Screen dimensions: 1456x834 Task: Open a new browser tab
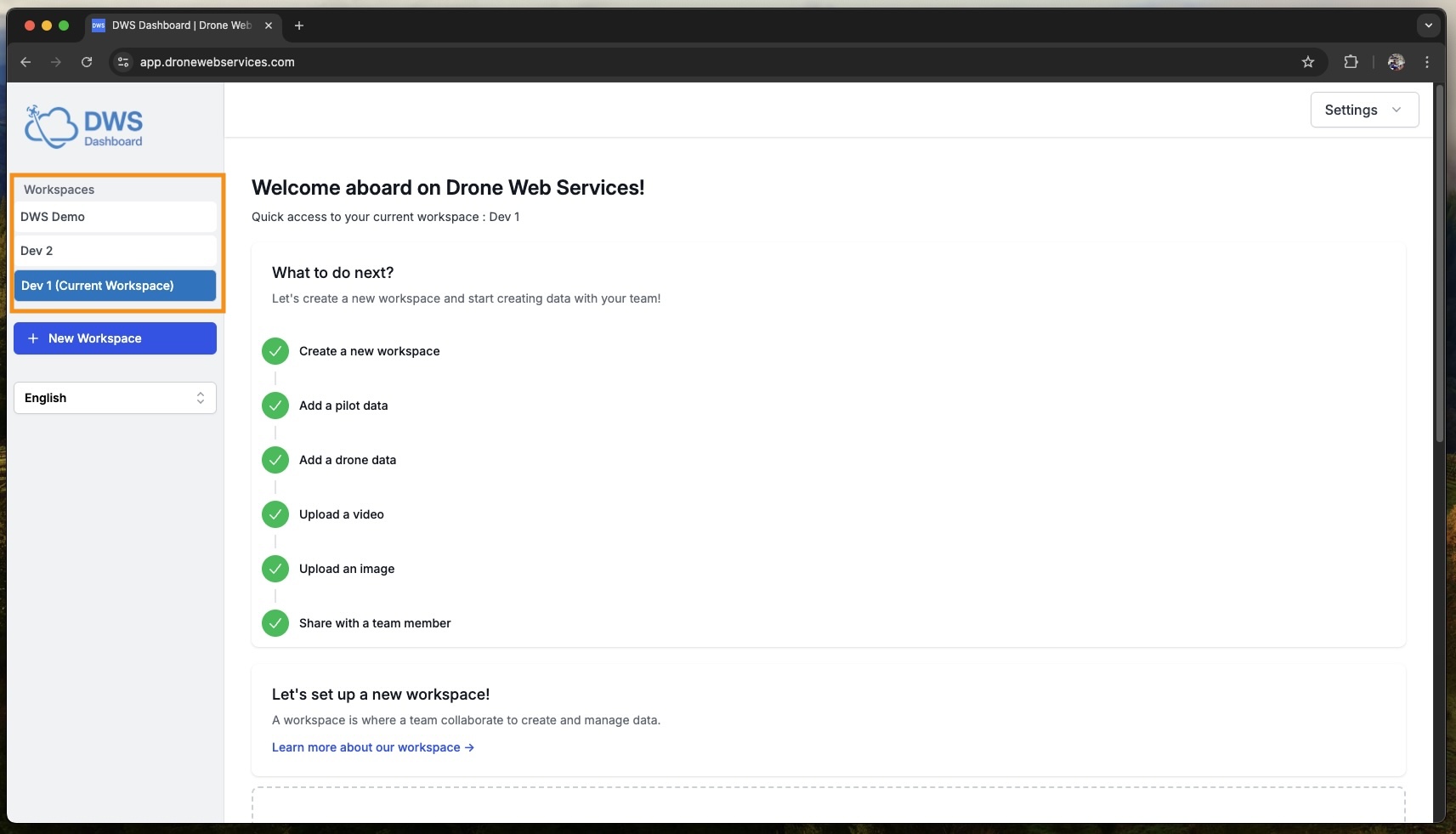(298, 26)
